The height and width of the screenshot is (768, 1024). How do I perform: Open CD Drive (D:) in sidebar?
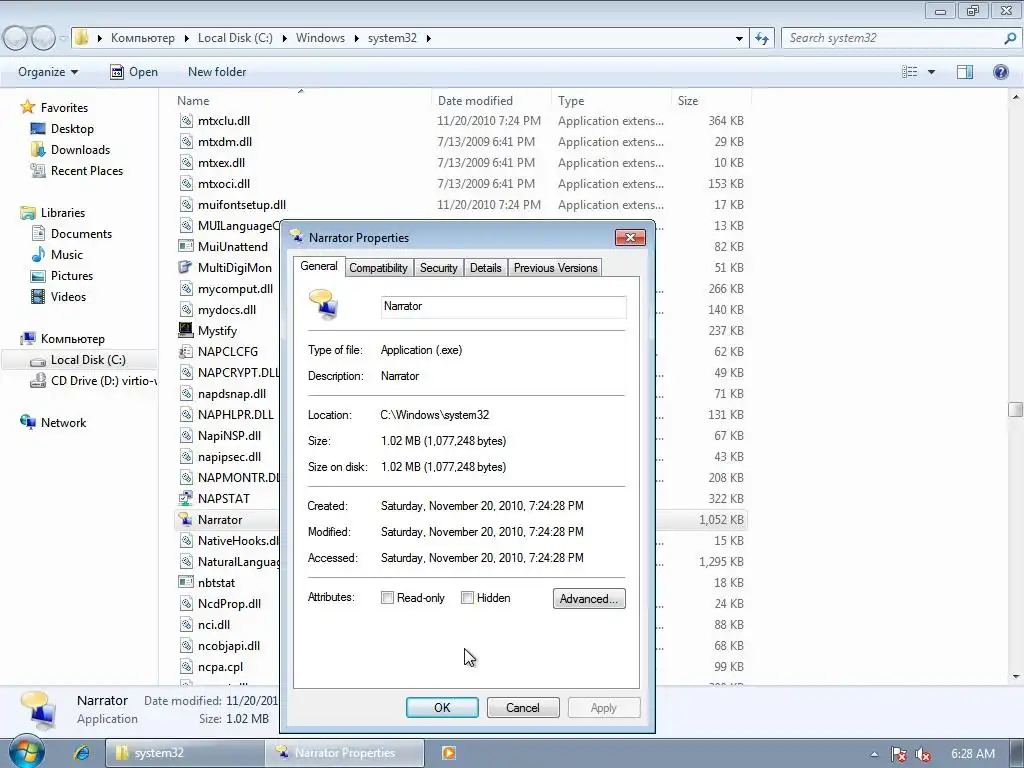[x=103, y=381]
